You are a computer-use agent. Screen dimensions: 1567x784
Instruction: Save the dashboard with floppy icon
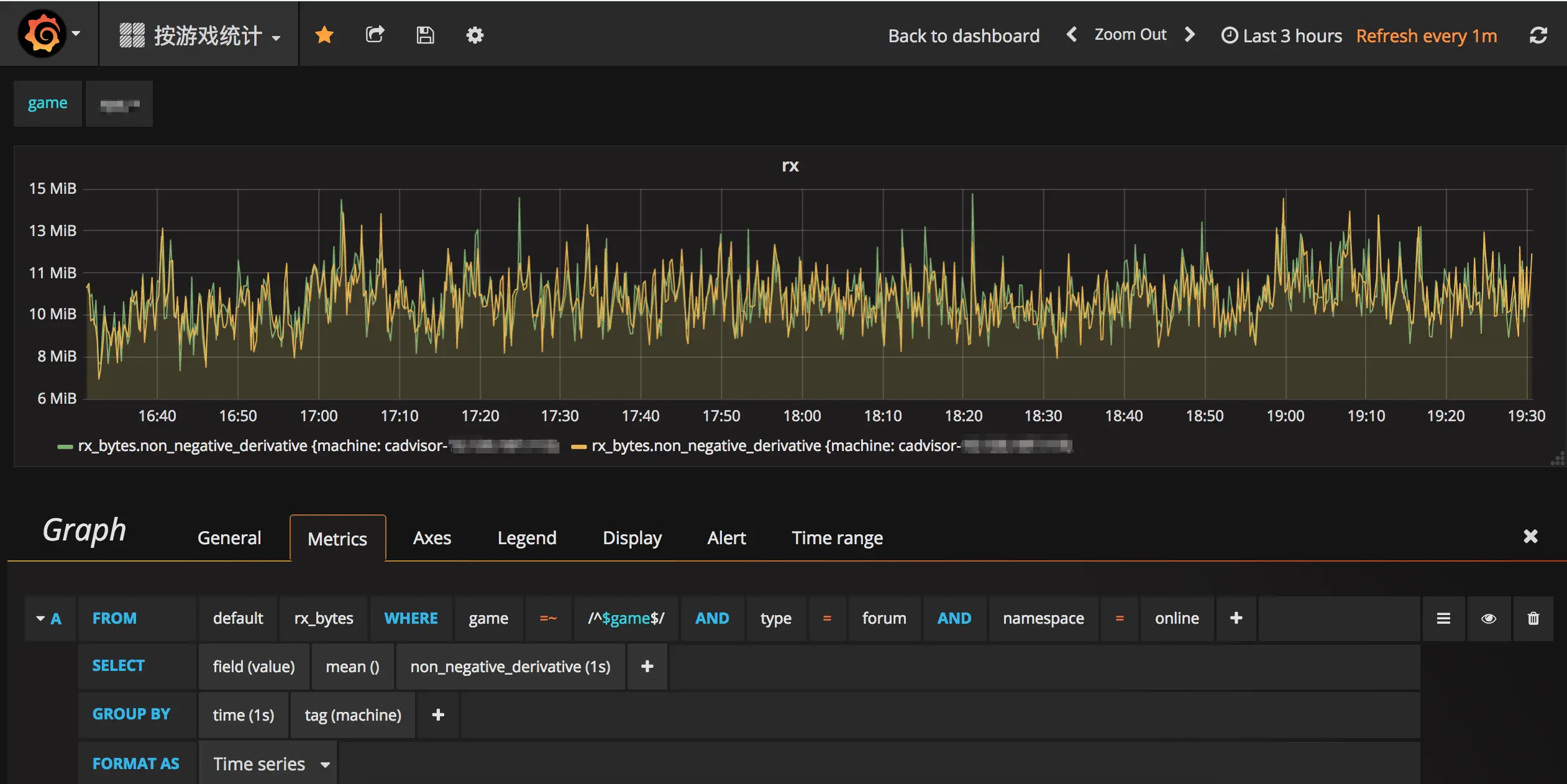coord(425,35)
